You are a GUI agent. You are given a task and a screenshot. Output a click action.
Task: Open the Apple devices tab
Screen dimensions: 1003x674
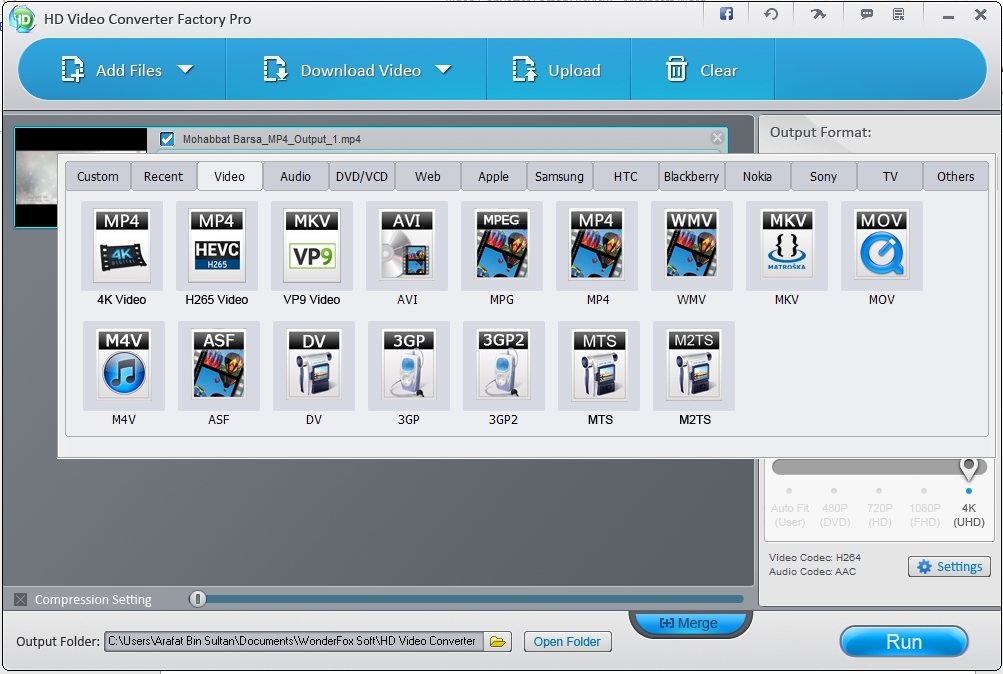coord(493,176)
